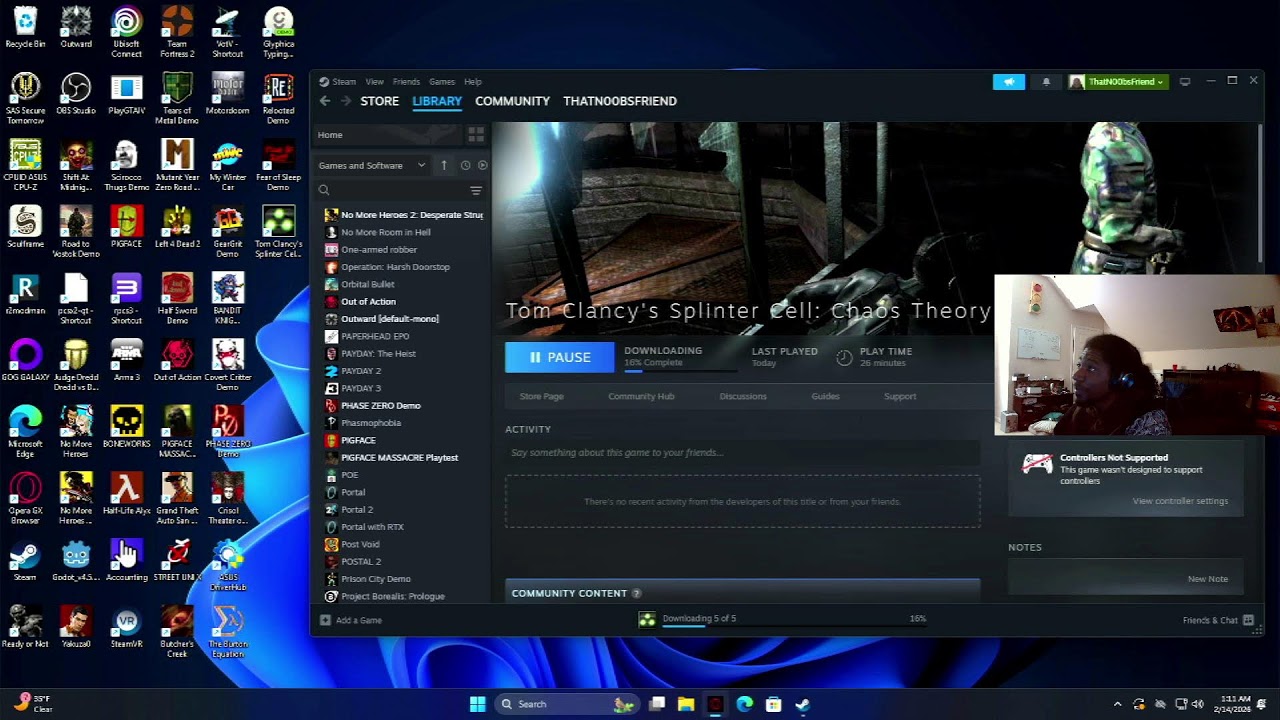This screenshot has width=1280, height=720.
Task: Go to STORE tab
Action: point(380,101)
